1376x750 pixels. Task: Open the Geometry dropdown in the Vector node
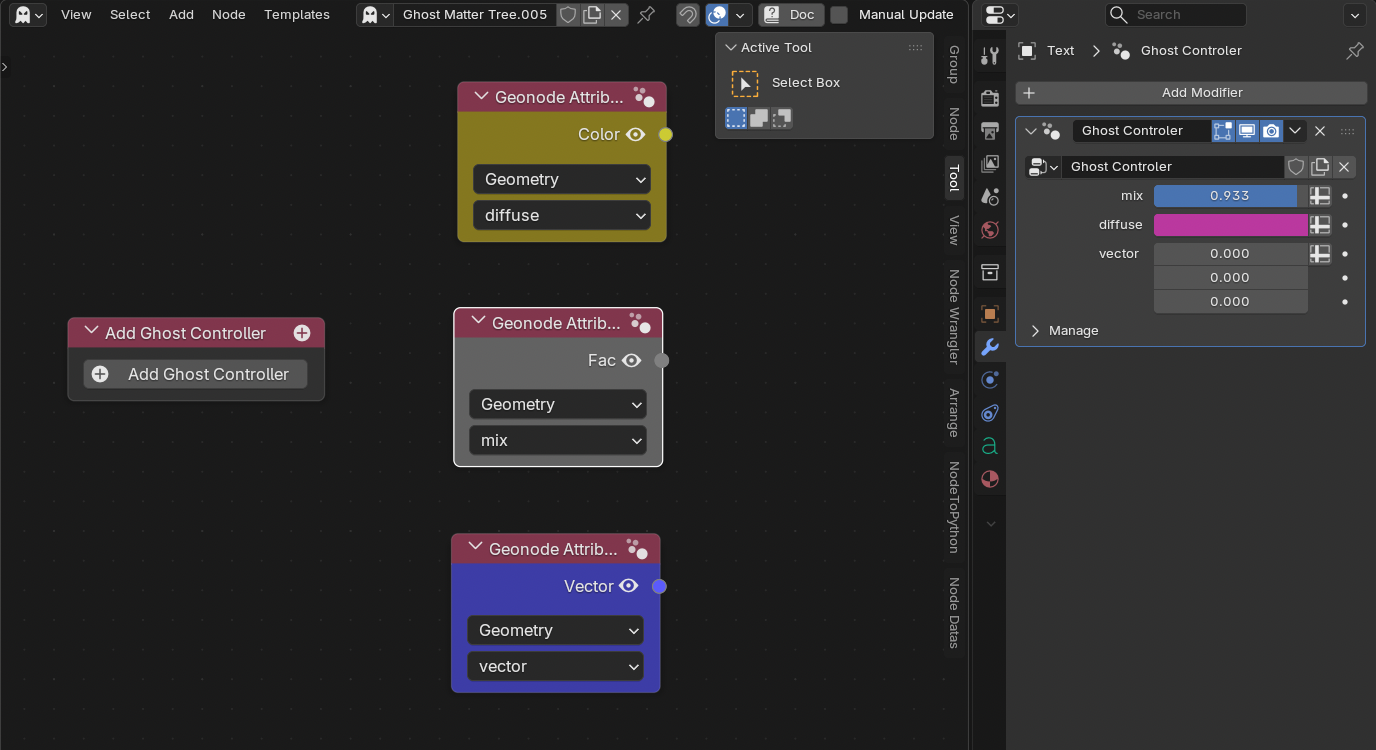tap(555, 630)
